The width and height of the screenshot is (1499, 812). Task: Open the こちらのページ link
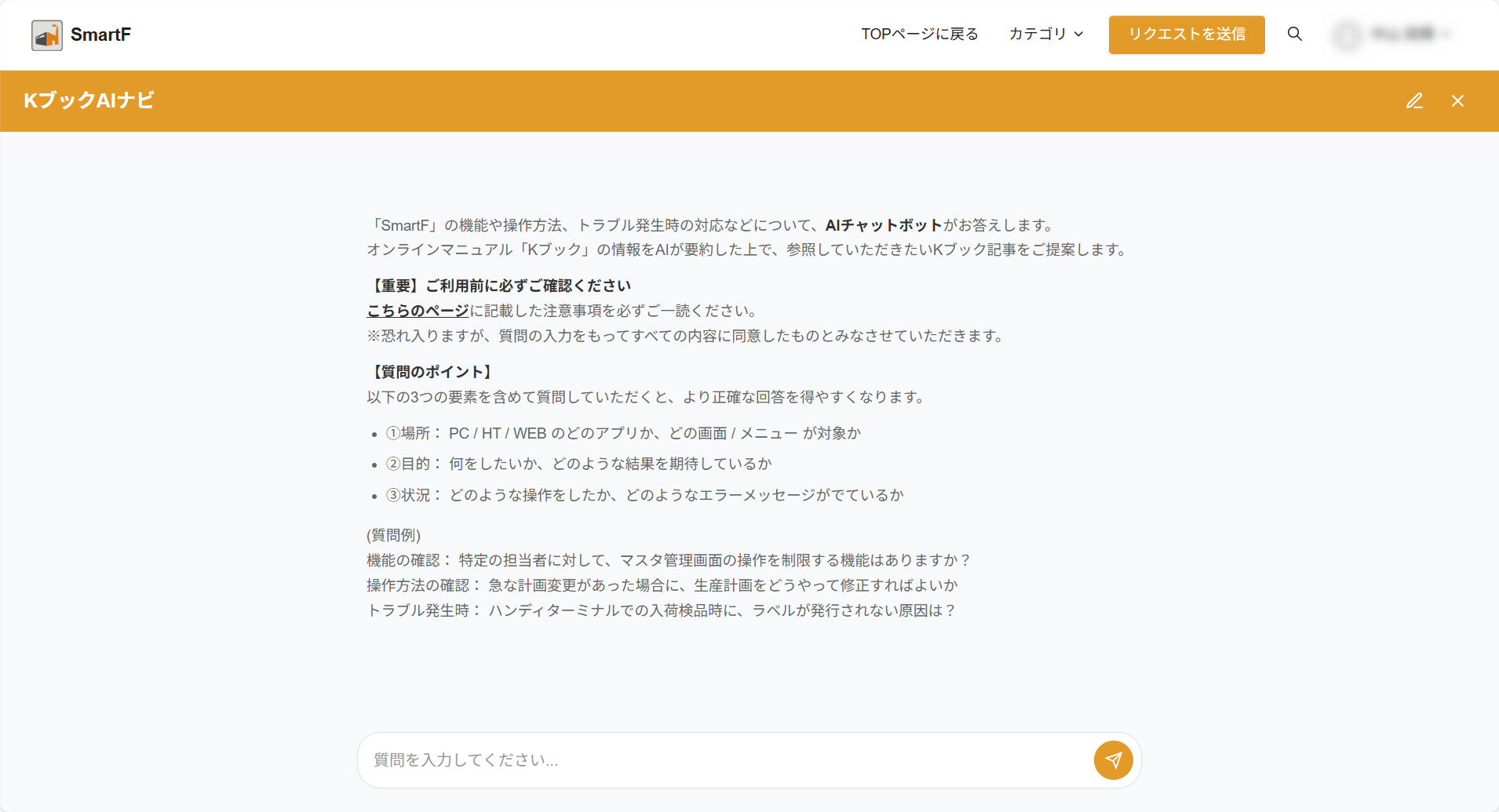point(418,311)
